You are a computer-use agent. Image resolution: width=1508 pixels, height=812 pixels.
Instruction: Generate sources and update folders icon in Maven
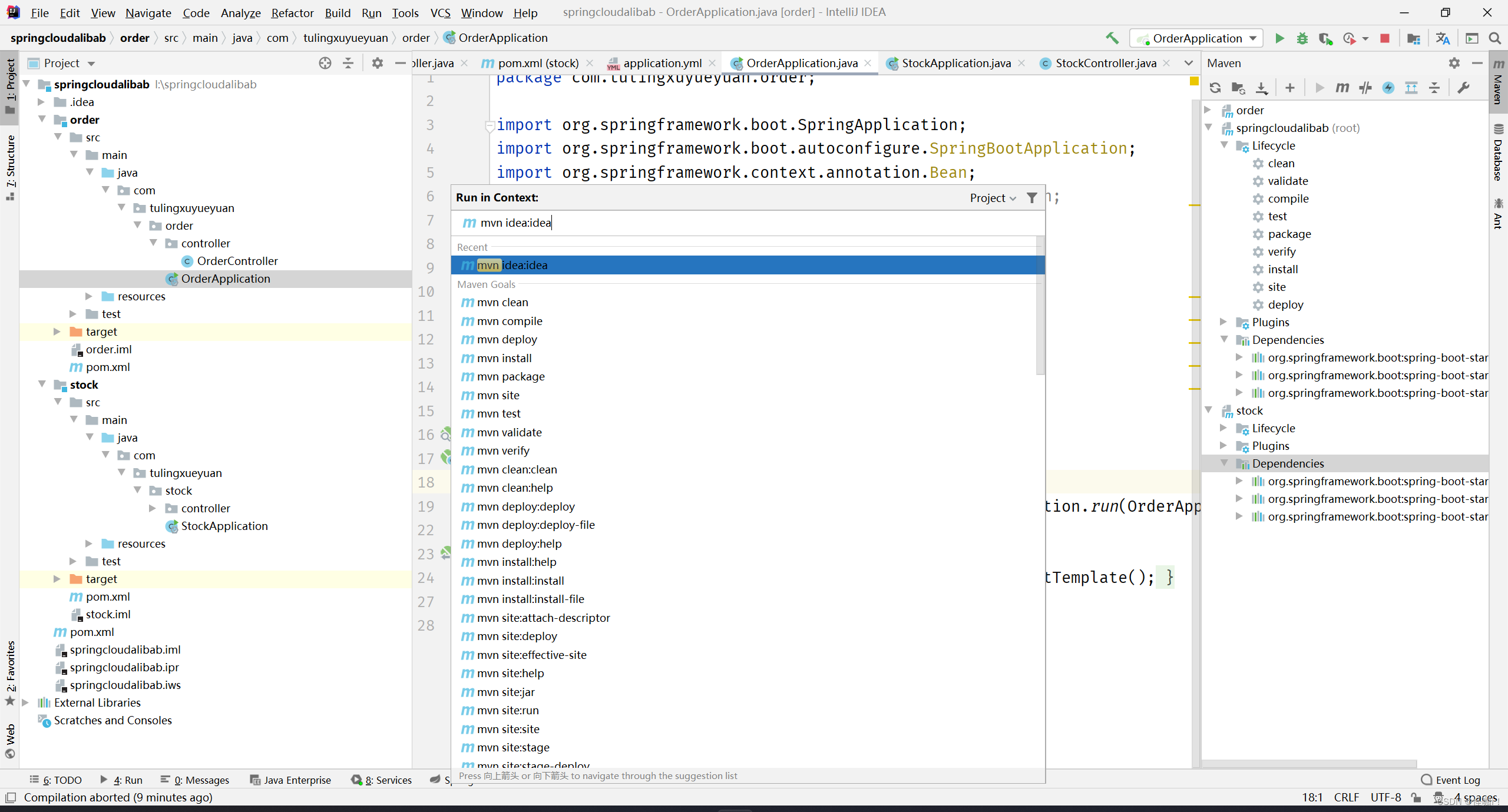point(1238,88)
